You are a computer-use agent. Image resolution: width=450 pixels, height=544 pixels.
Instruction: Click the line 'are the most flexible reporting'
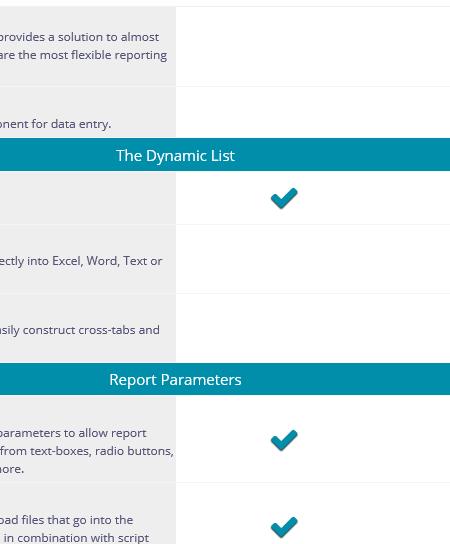(83, 55)
